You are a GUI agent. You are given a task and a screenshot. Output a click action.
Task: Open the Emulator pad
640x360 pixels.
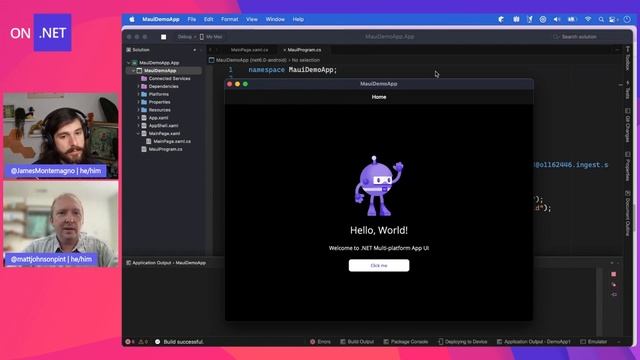tap(594, 342)
